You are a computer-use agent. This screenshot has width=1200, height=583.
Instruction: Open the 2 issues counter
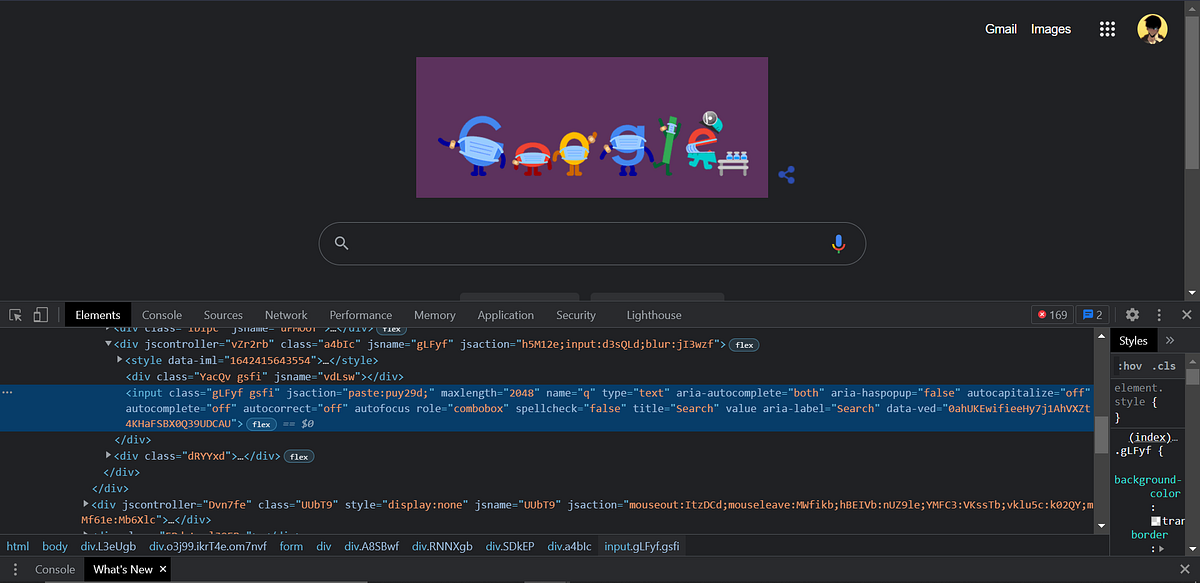click(x=1092, y=315)
